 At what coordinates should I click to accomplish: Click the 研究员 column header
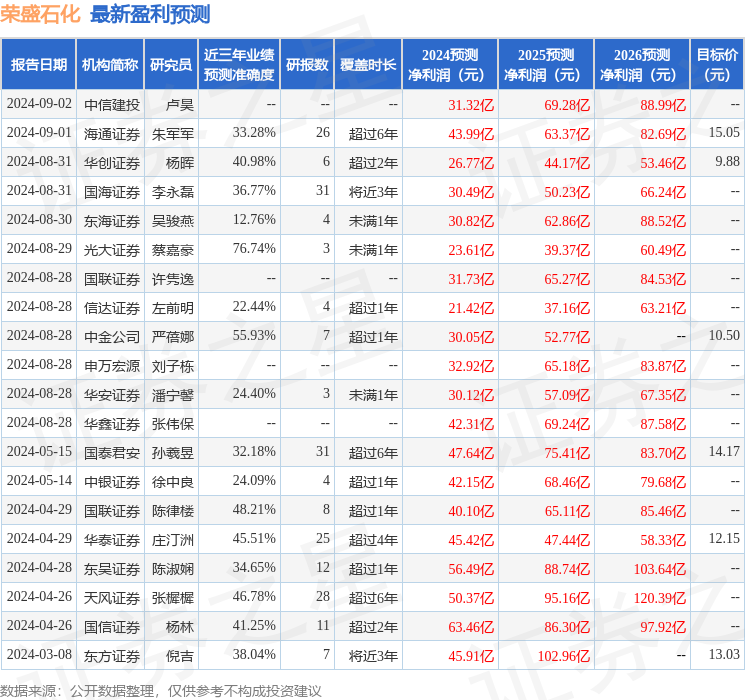(171, 64)
